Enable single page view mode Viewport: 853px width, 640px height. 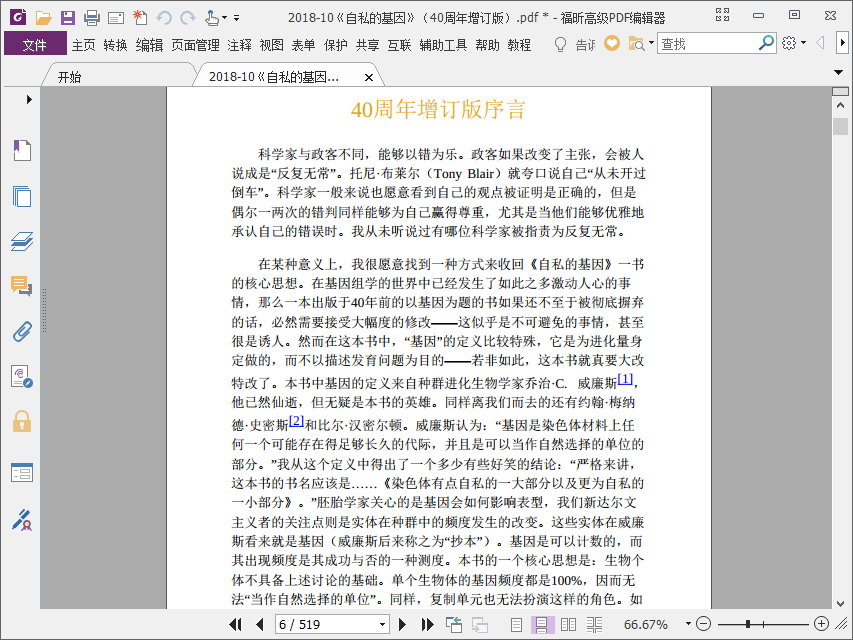pos(516,624)
